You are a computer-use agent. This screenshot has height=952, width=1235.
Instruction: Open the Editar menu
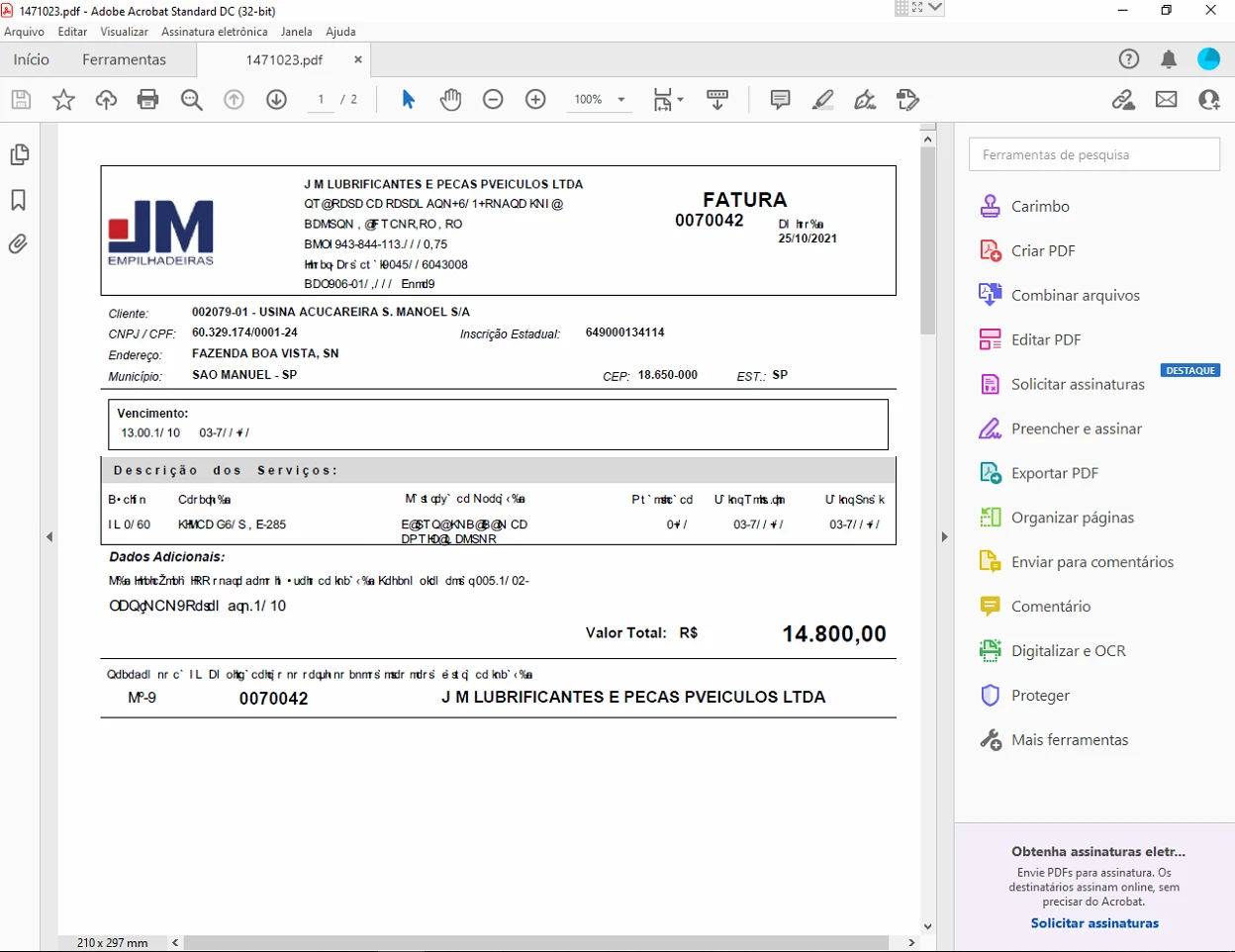click(72, 32)
